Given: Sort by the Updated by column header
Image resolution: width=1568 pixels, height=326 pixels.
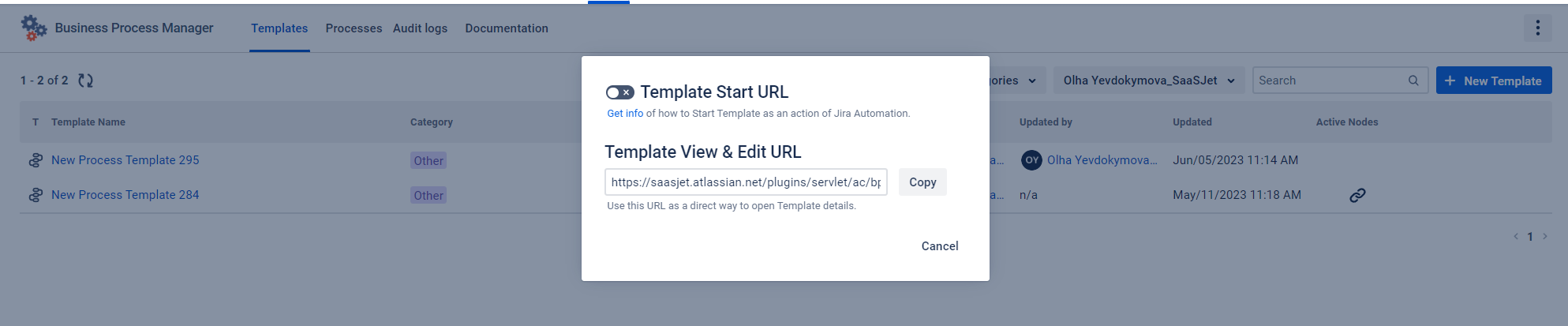Looking at the screenshot, I should (1046, 122).
